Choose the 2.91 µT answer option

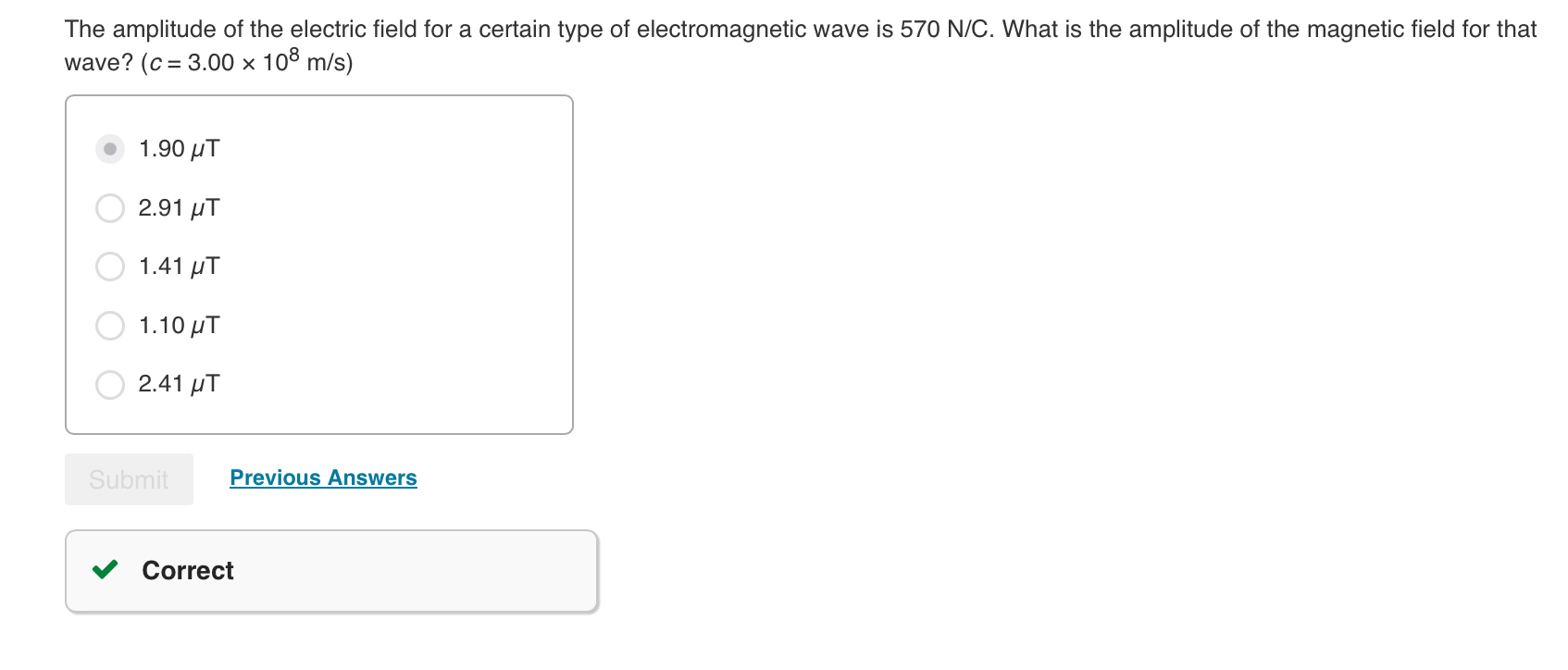click(109, 207)
